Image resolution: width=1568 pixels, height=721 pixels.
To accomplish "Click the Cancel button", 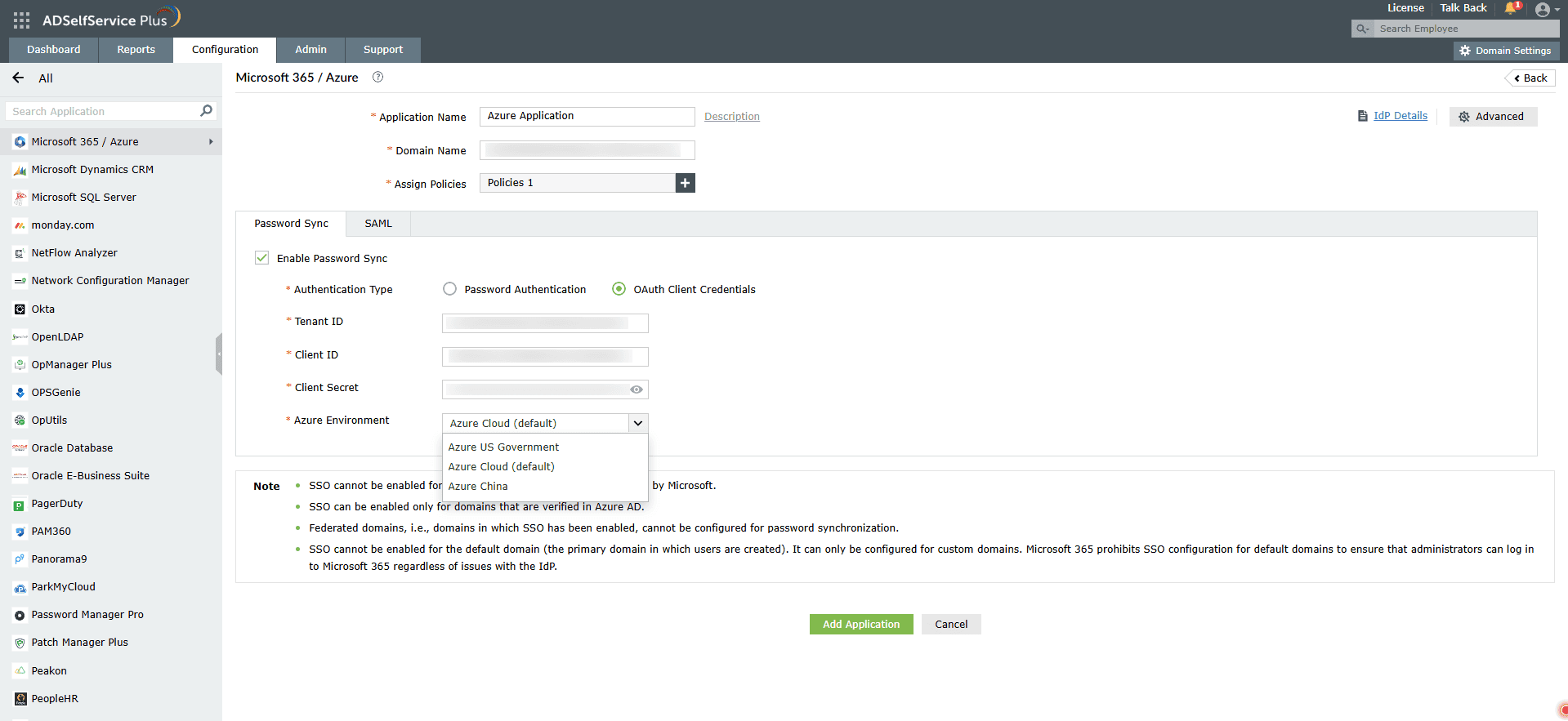I will [x=951, y=625].
